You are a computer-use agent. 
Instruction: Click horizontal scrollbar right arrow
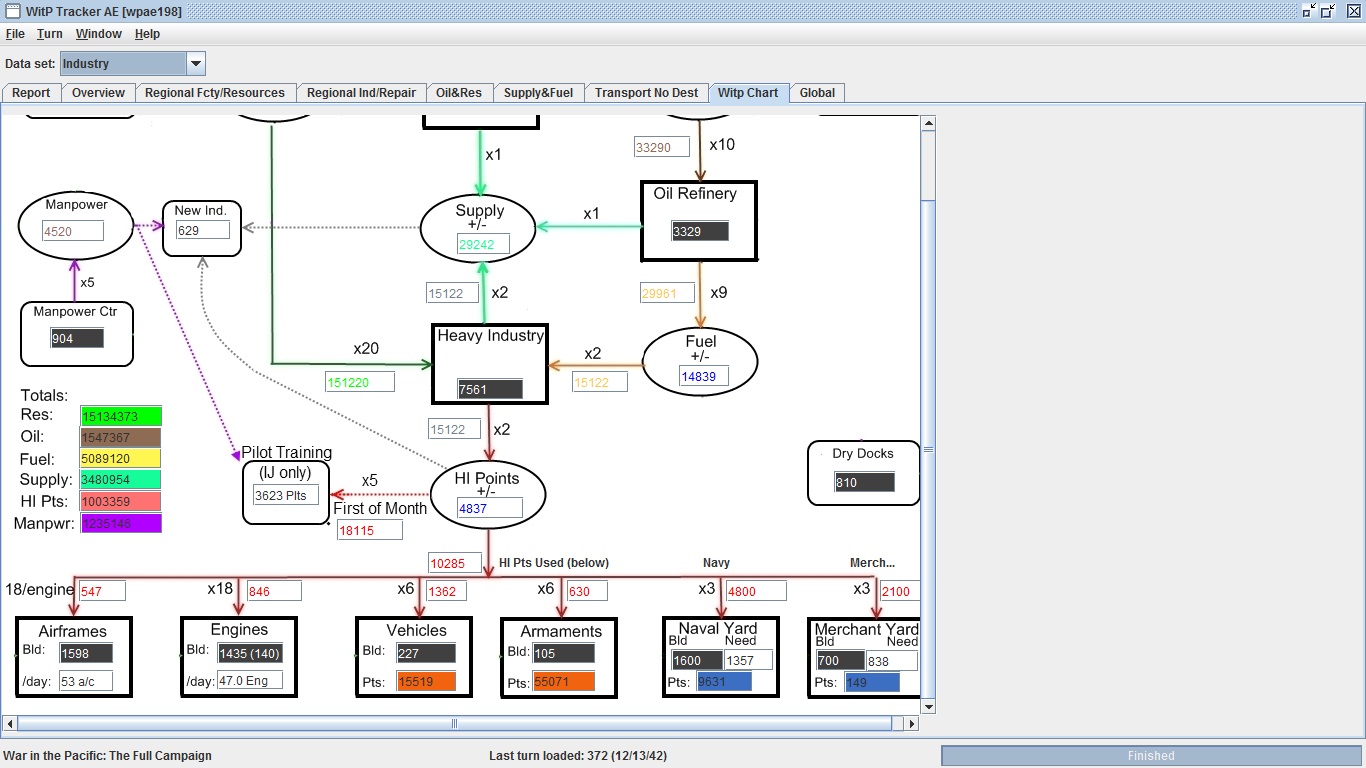coord(911,723)
